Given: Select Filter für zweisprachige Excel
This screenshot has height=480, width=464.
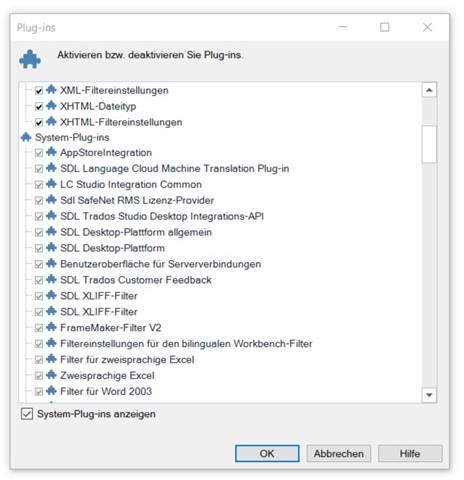Looking at the screenshot, I should (127, 359).
